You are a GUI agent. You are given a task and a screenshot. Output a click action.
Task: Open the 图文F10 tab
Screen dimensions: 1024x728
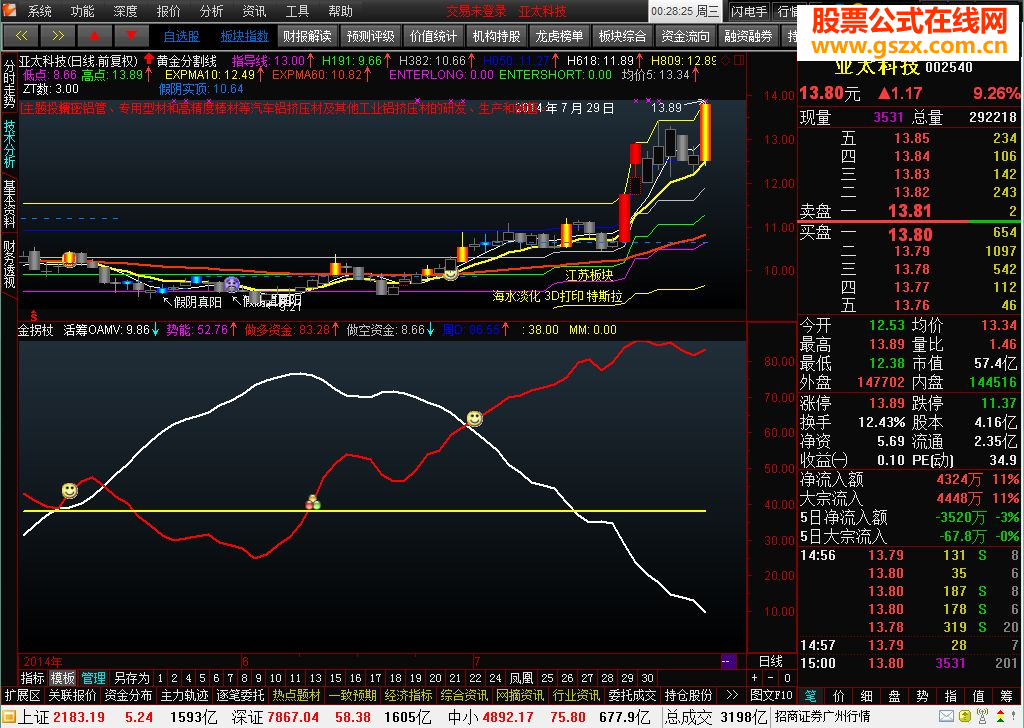pos(771,695)
